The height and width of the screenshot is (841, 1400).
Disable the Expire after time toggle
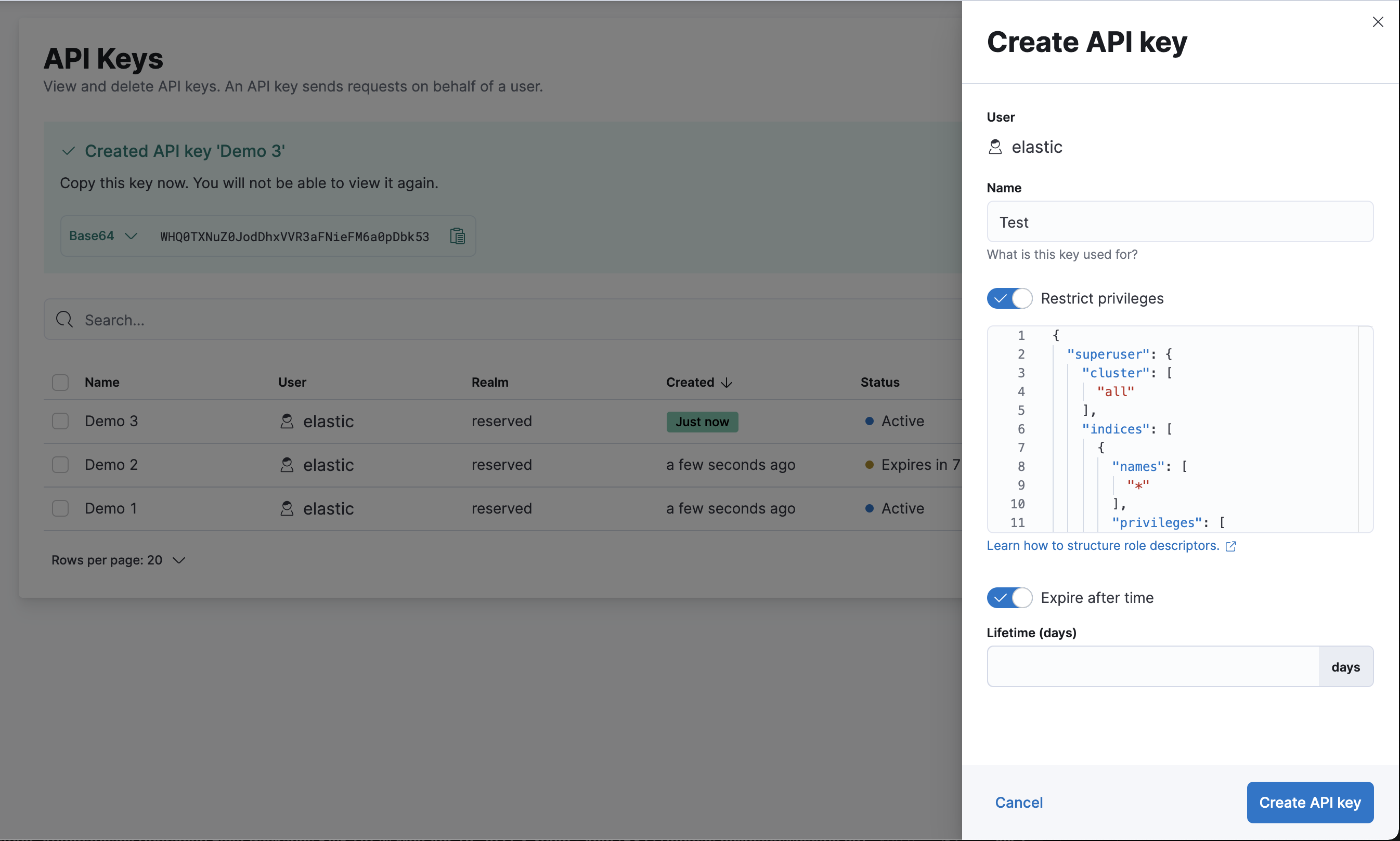pos(1009,597)
